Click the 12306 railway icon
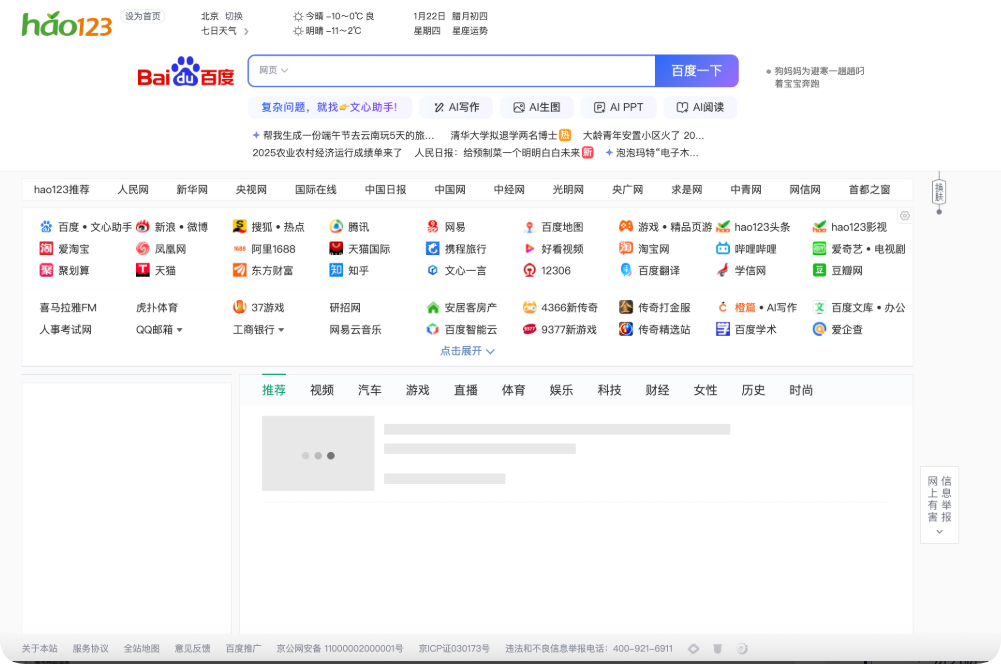Viewport: 1001px width, 664px height. (x=528, y=271)
